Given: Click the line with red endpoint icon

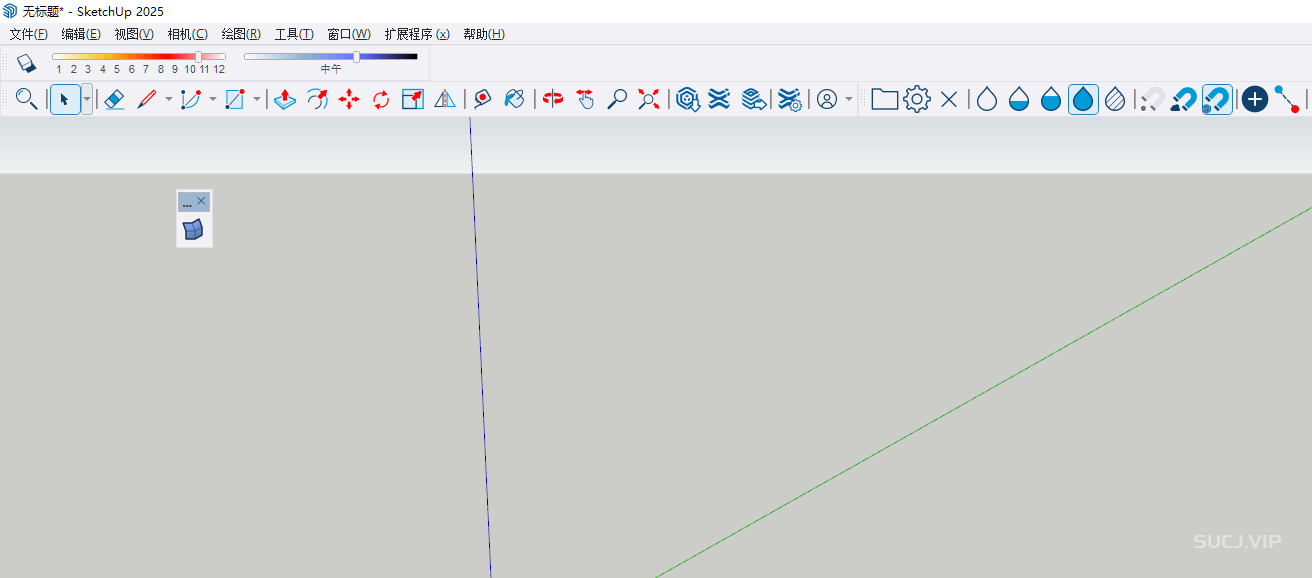Looking at the screenshot, I should 1287,99.
